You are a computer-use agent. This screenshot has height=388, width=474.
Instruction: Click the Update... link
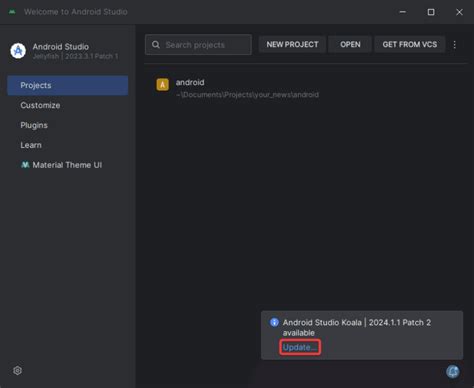pyautogui.click(x=300, y=347)
